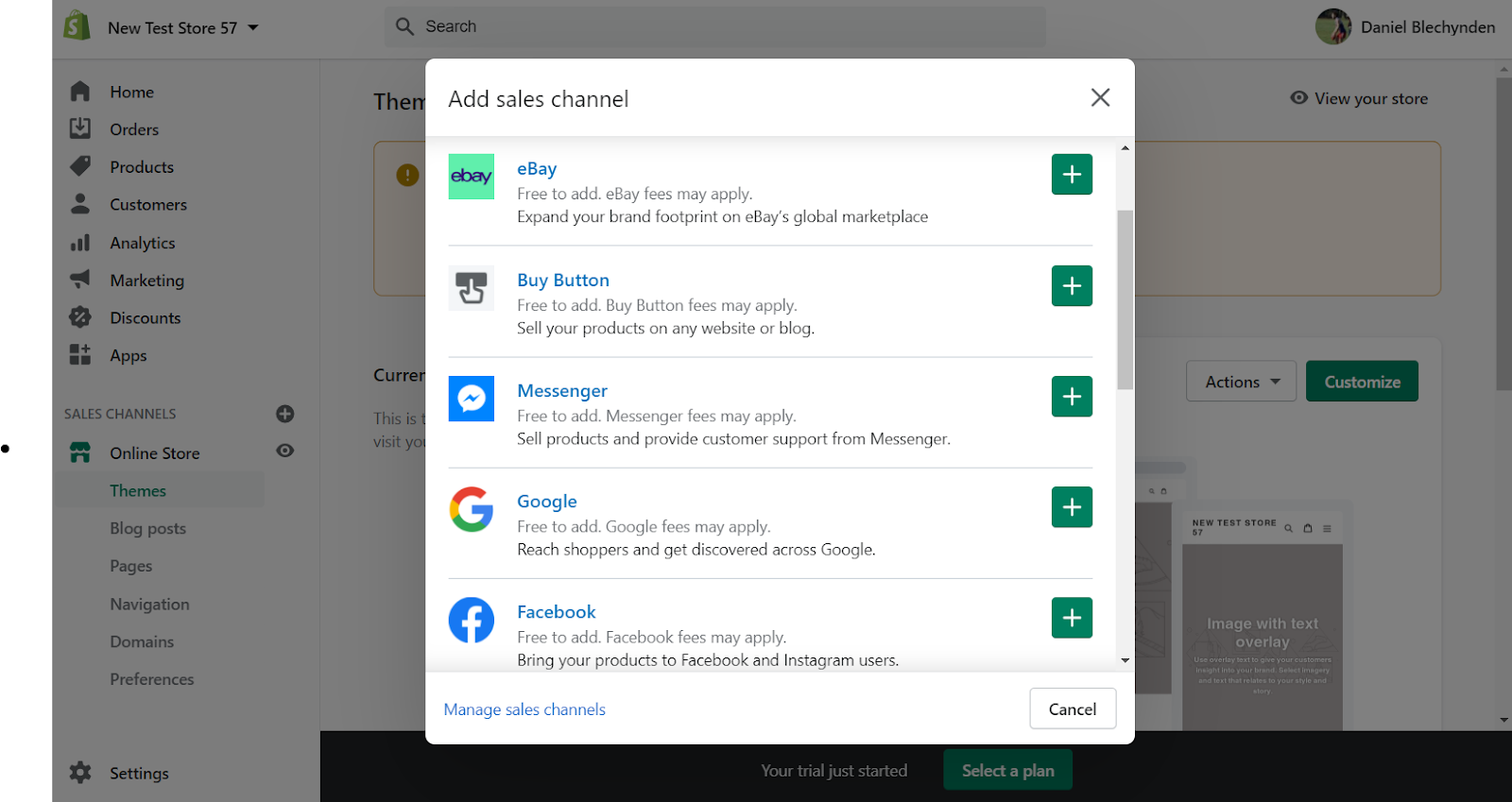
Task: Open Preferences page
Action: coord(151,680)
